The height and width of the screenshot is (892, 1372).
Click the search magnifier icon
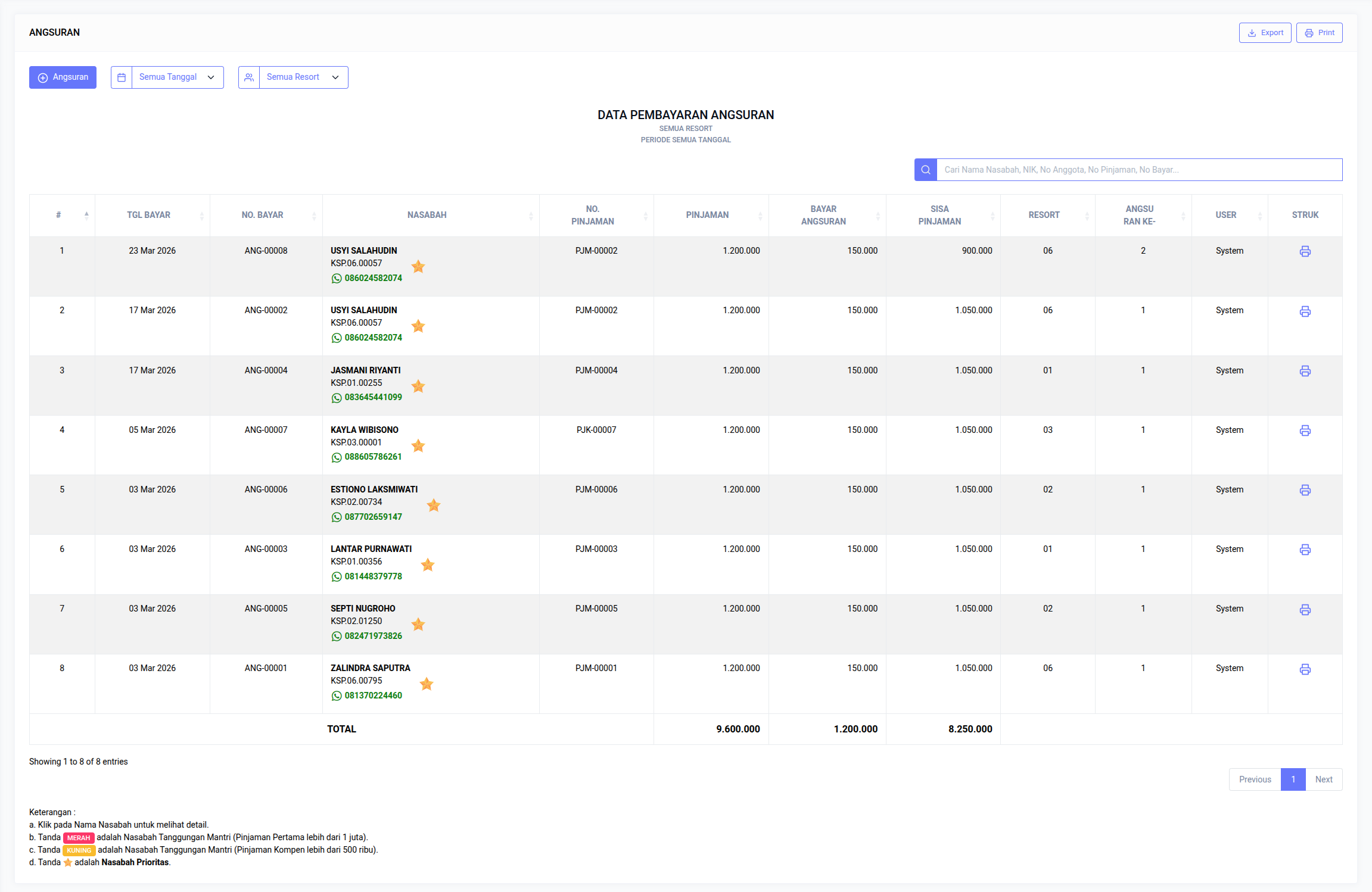pos(925,170)
